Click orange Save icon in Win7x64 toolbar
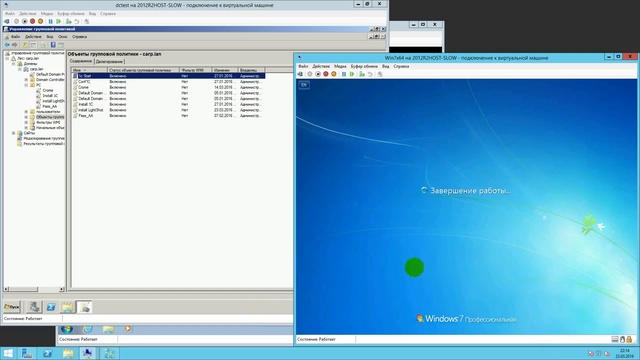This screenshot has width=640, height=360. (334, 74)
